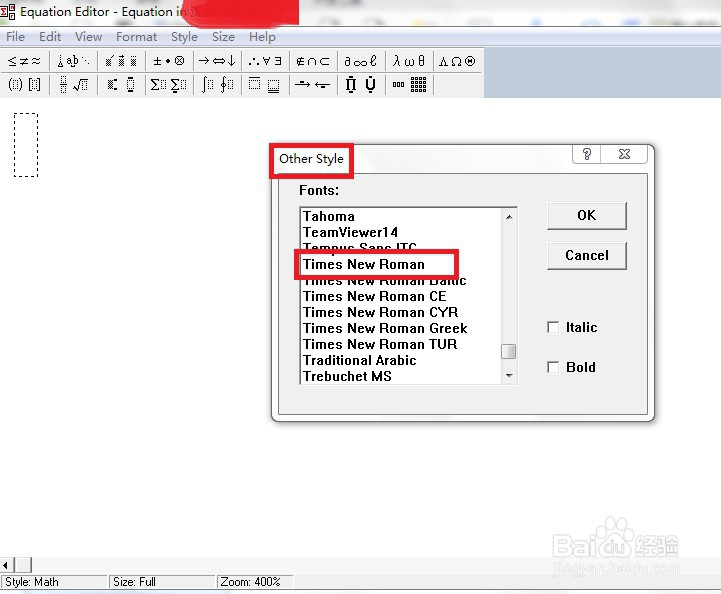
Task: Open fraction and radical templates palette
Action: tap(73, 85)
